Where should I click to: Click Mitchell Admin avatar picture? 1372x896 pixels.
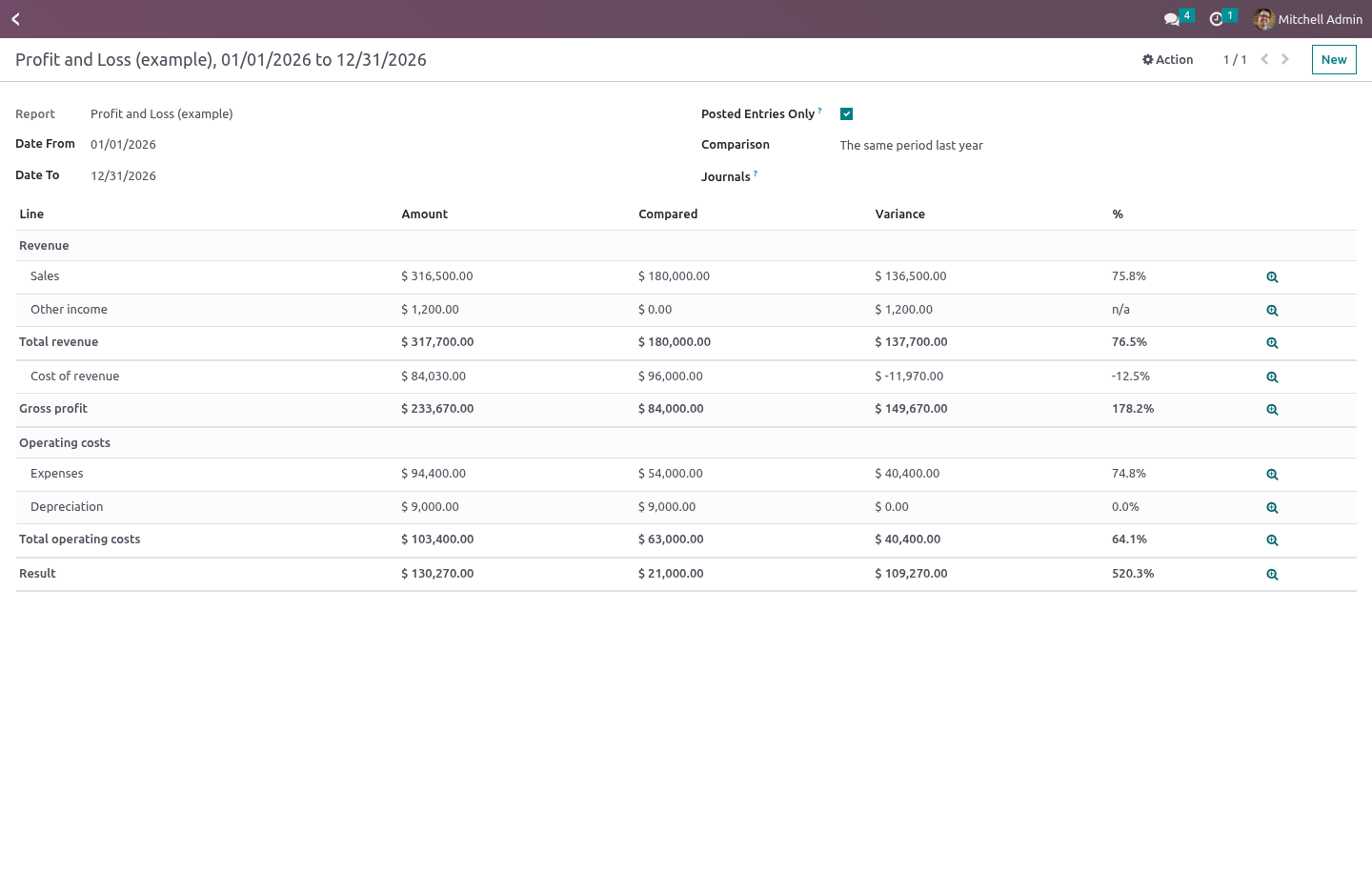(x=1264, y=19)
